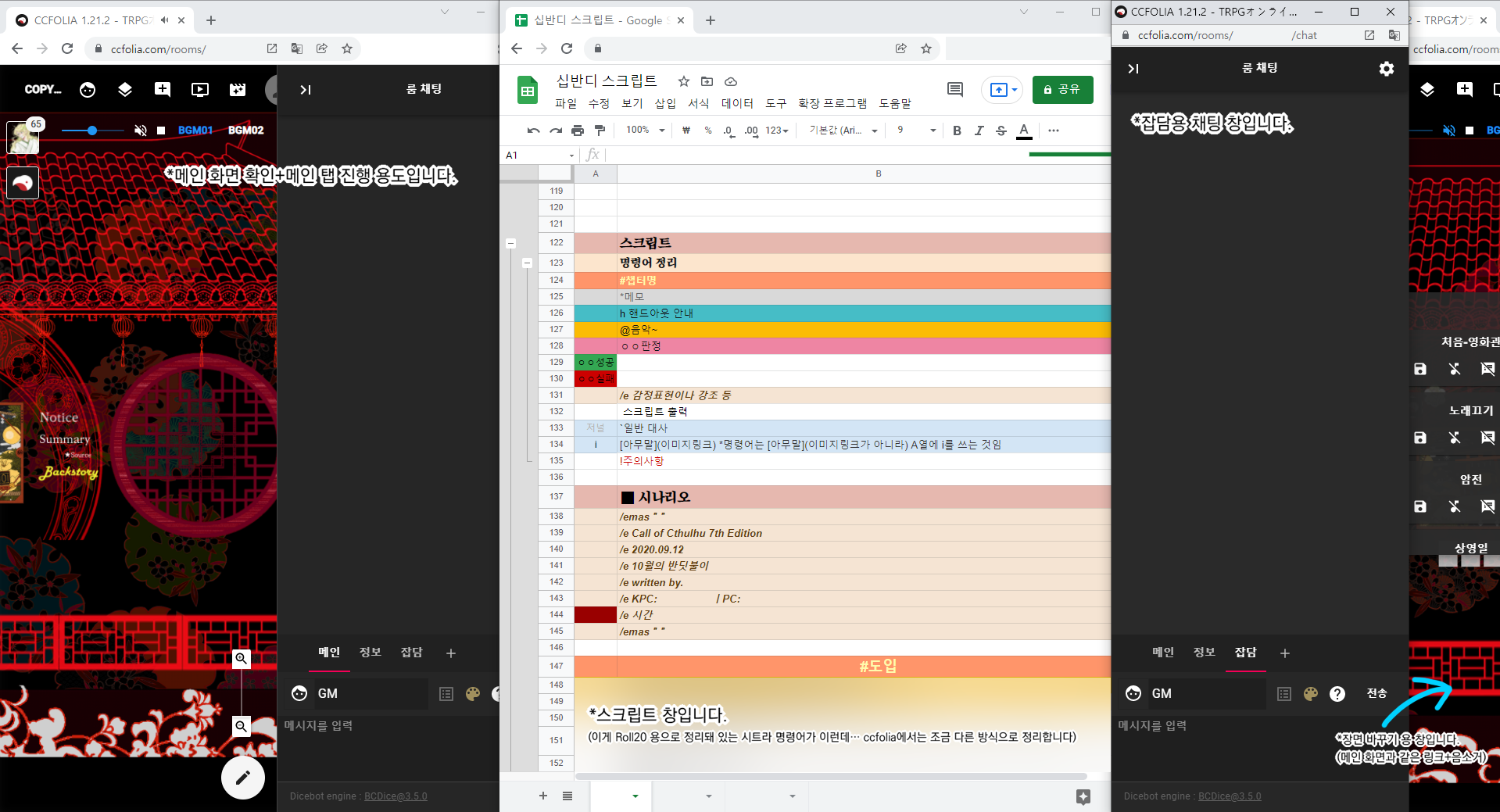Collapse row group at row 122
Viewport: 1500px width, 812px height.
pyautogui.click(x=510, y=243)
